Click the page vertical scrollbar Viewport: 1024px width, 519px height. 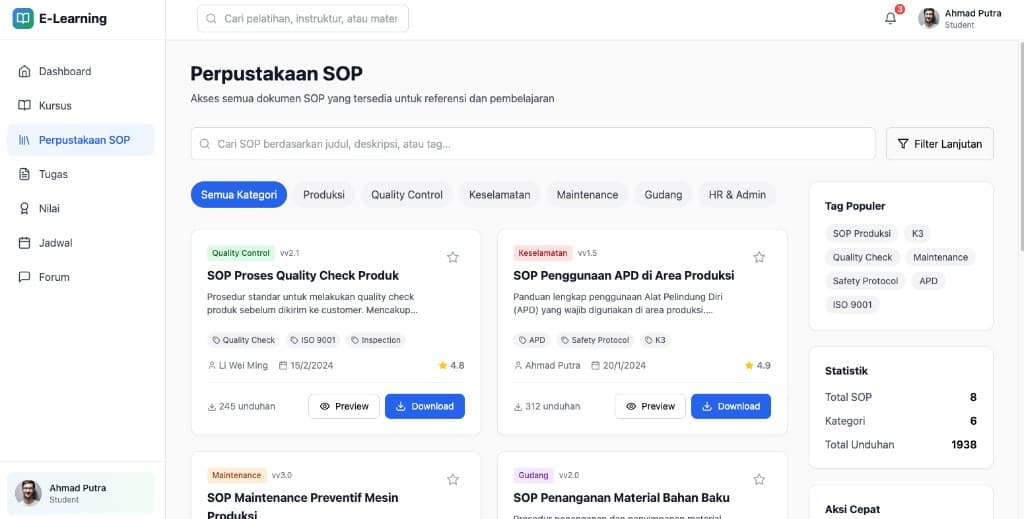[1021, 146]
